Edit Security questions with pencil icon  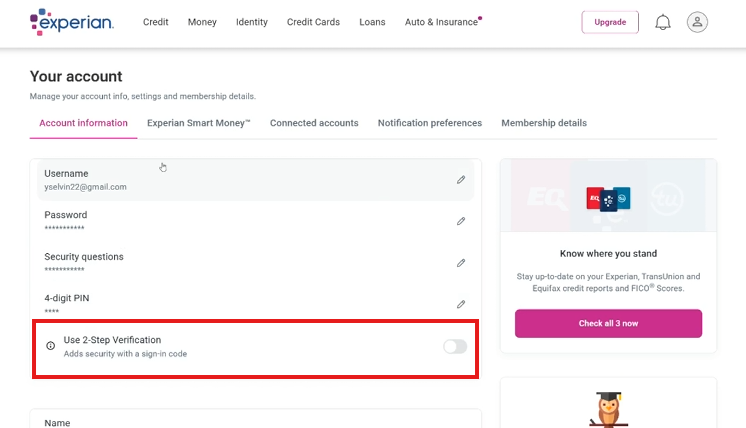[x=461, y=263]
